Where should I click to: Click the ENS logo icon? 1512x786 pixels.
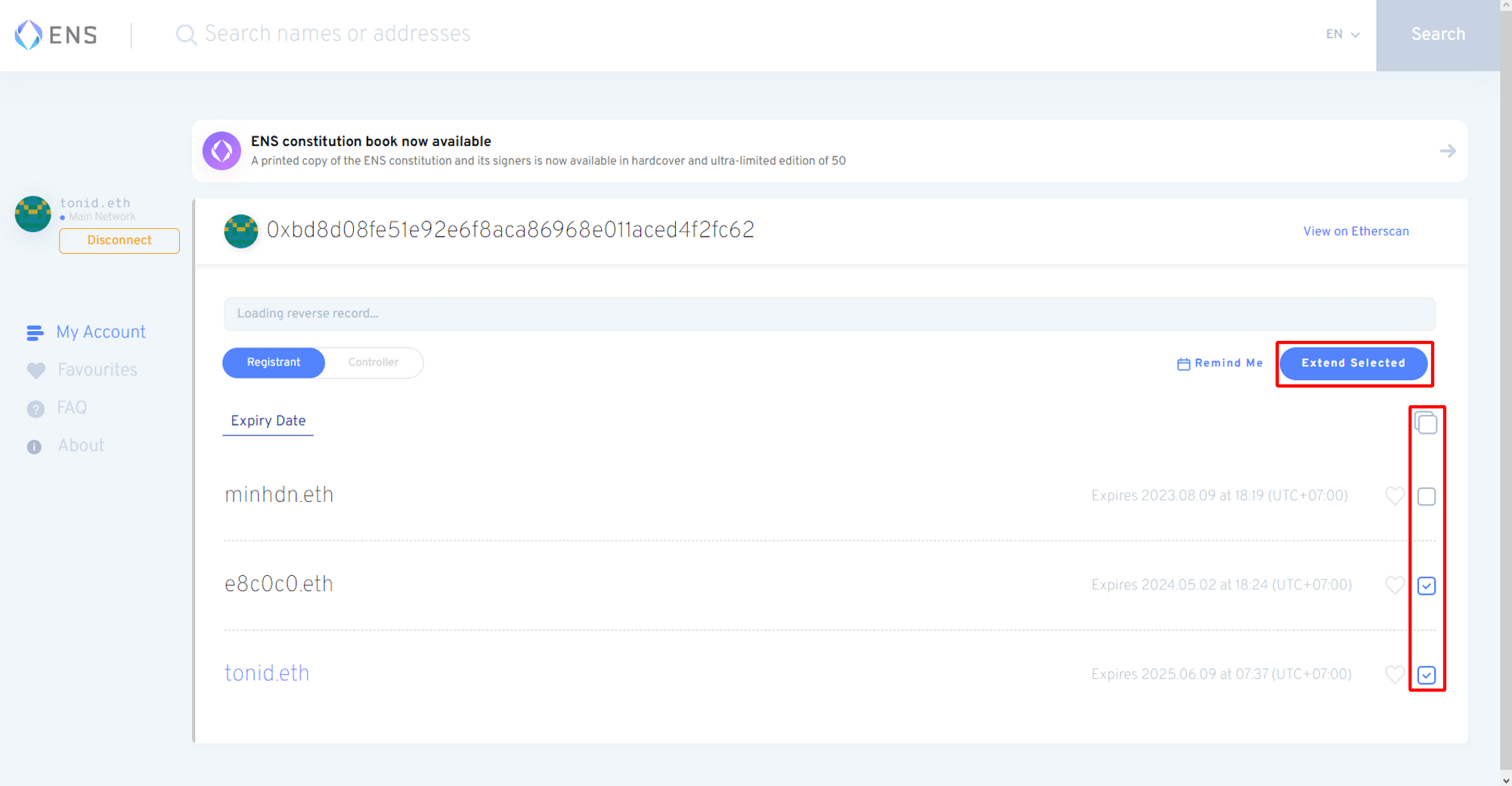[x=29, y=35]
